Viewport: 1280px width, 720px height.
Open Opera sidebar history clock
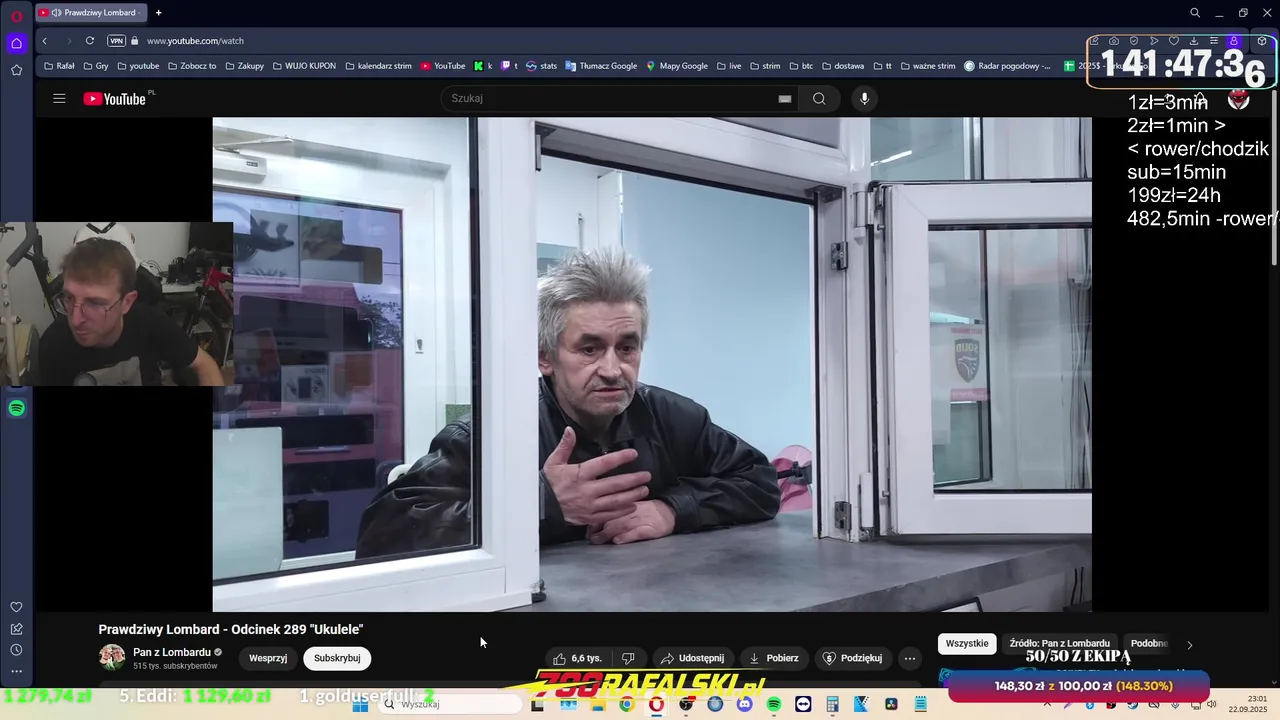point(16,650)
